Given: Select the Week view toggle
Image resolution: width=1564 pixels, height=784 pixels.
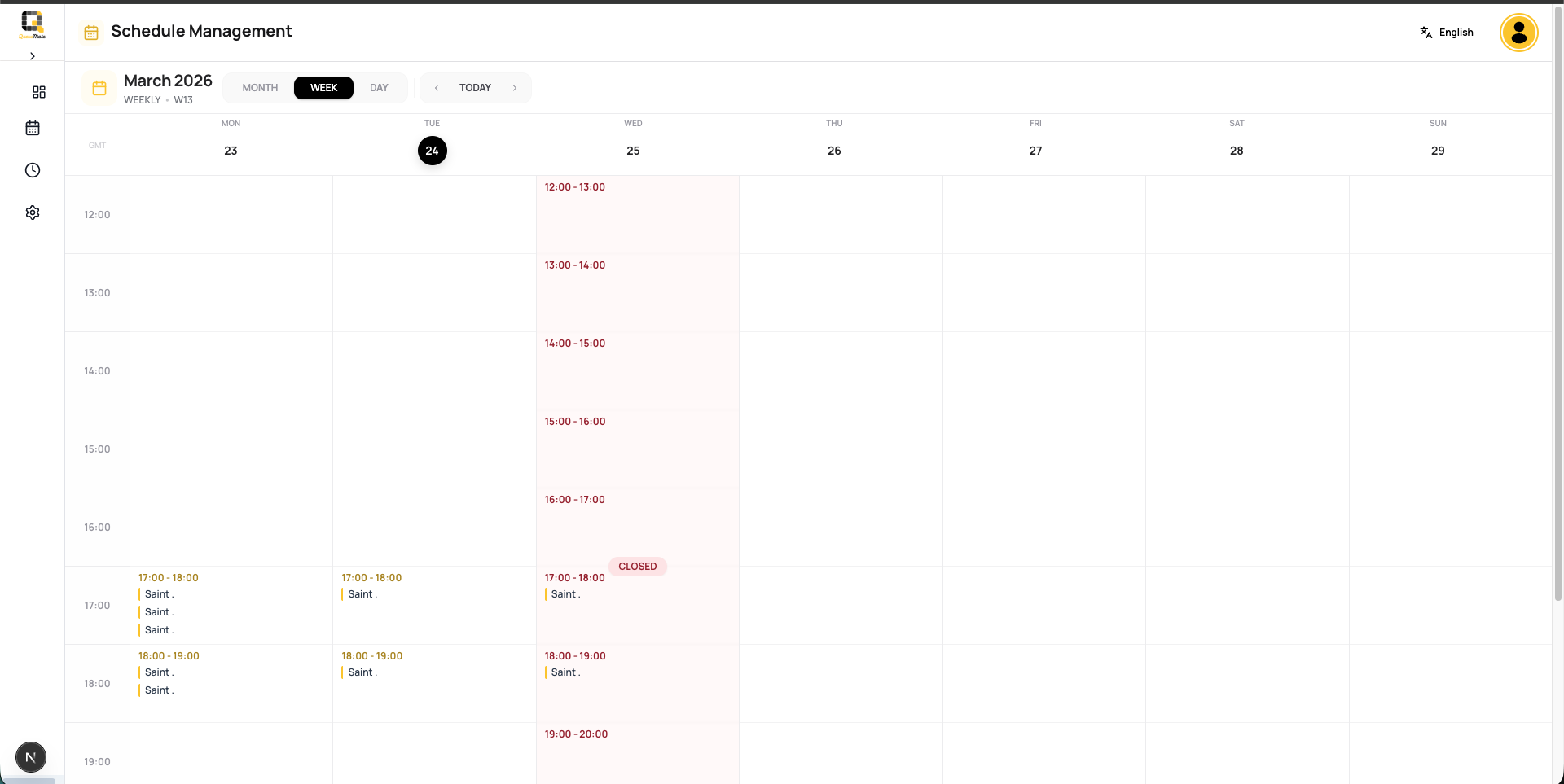Looking at the screenshot, I should point(323,88).
